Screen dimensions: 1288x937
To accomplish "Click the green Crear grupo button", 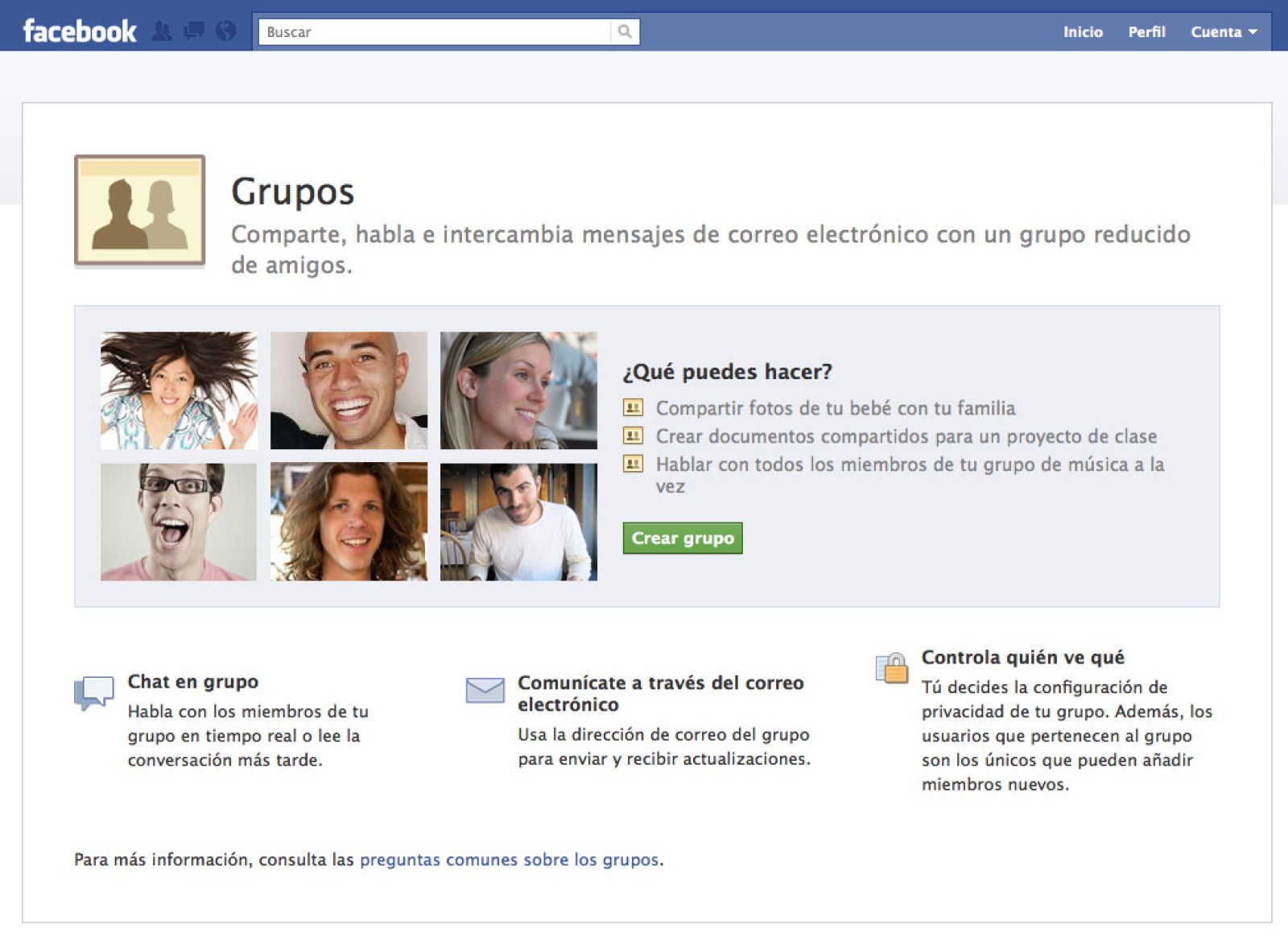I will click(683, 538).
